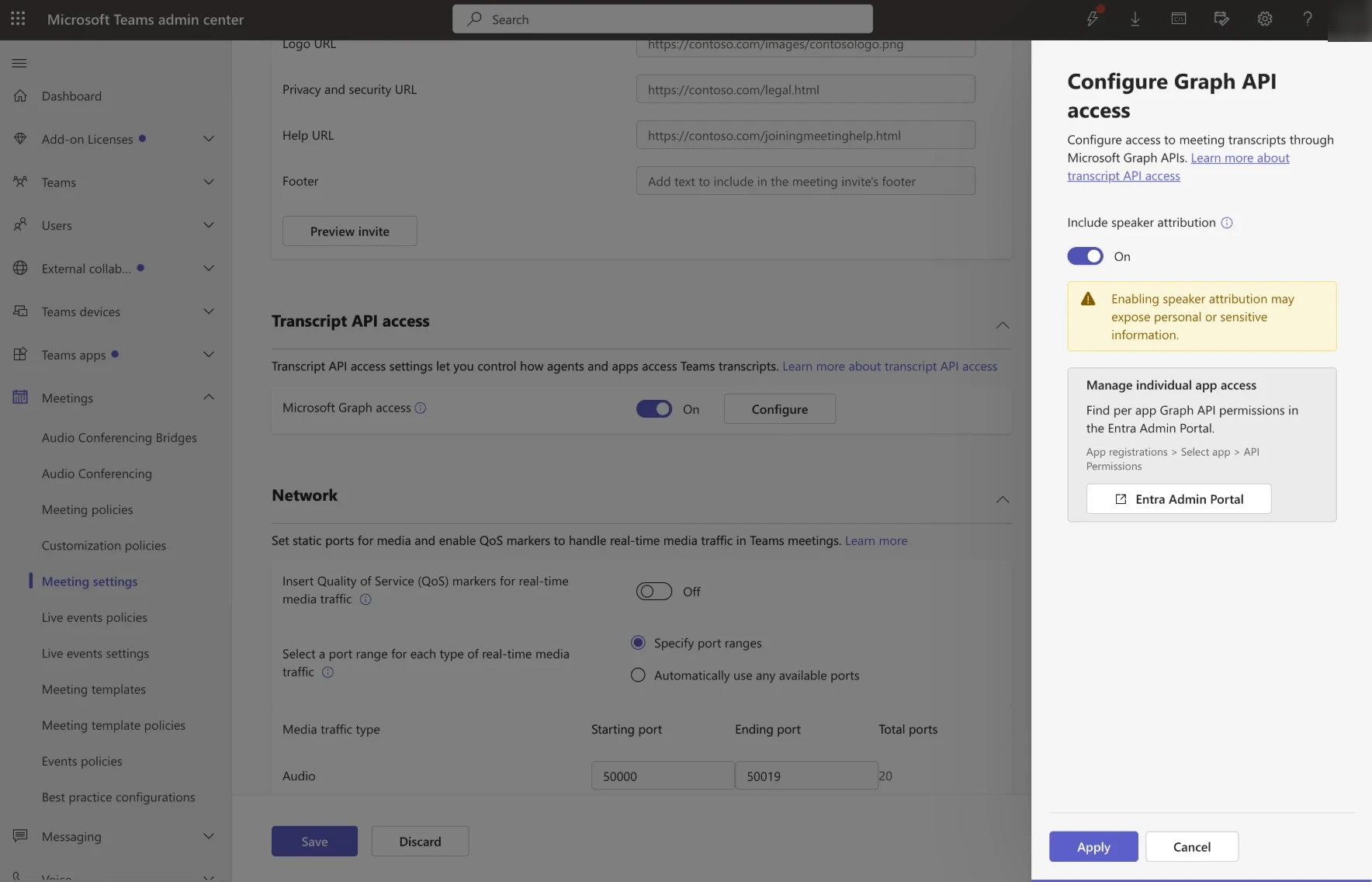This screenshot has width=1372, height=882.
Task: Click the Help URL input field
Action: [806, 135]
